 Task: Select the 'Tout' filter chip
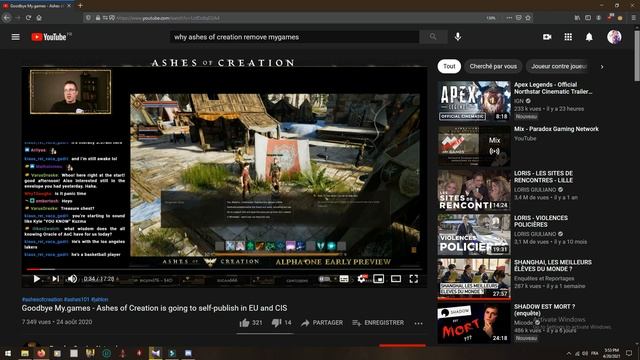[x=449, y=66]
